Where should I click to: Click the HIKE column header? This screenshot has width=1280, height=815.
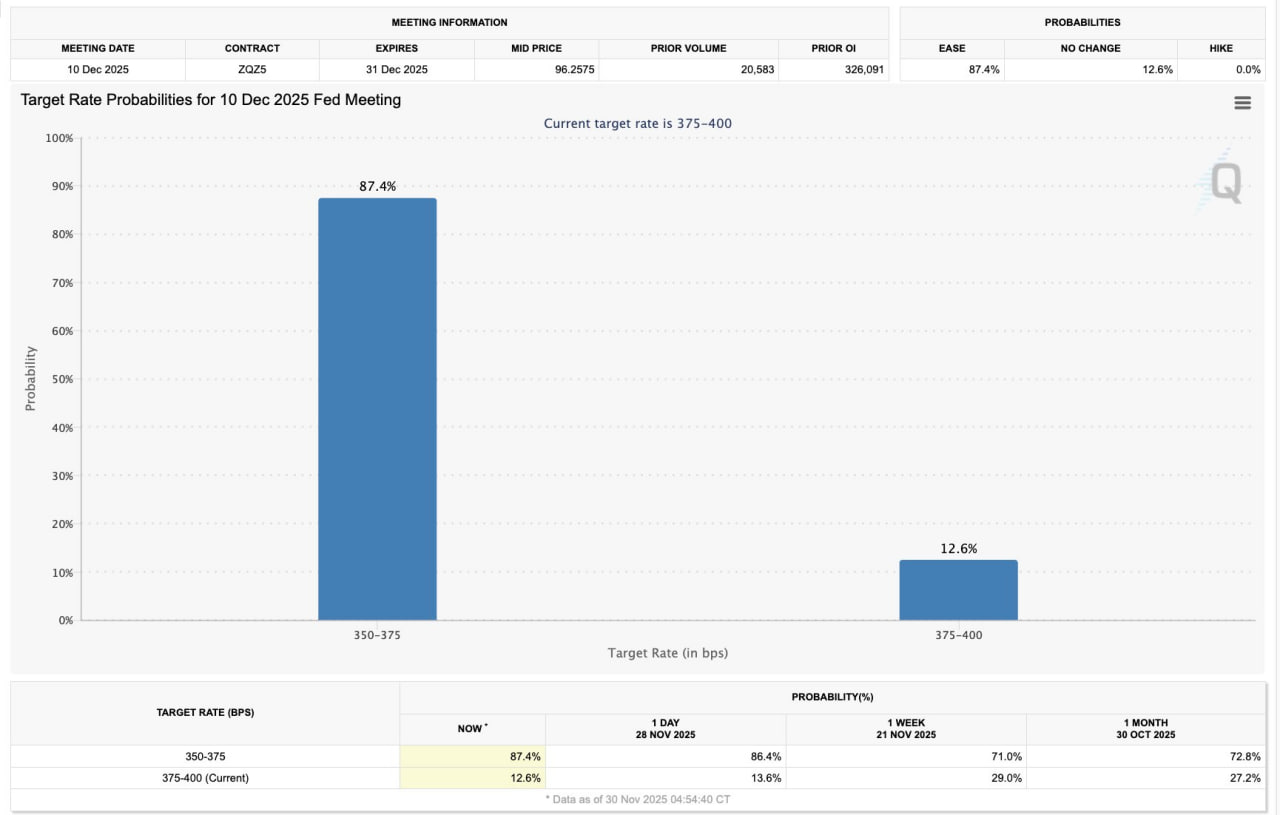click(1220, 48)
